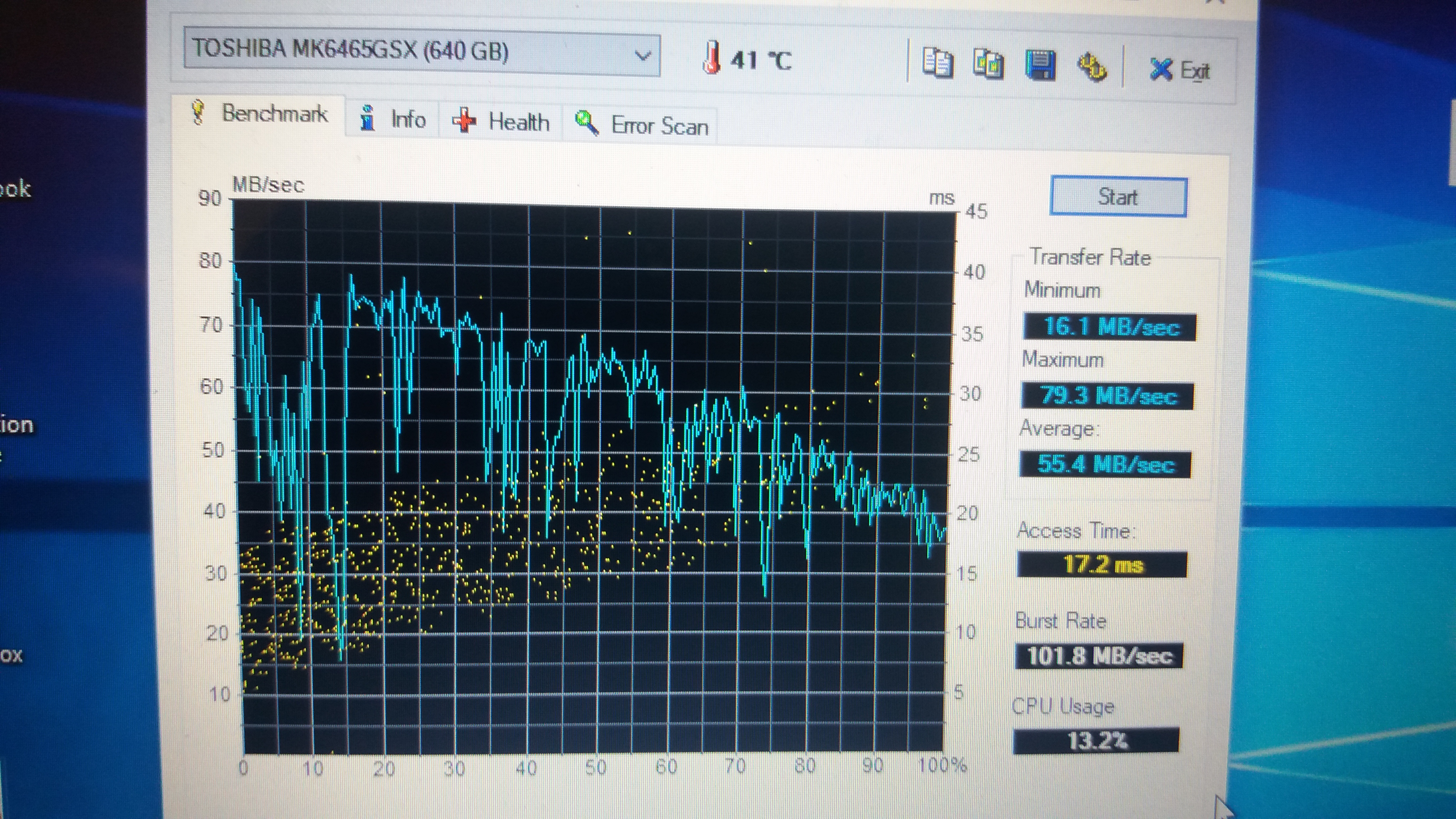Viewport: 1456px width, 819px height.
Task: Click the Burst Rate 101.8 MB/sec field
Action: (x=1099, y=656)
